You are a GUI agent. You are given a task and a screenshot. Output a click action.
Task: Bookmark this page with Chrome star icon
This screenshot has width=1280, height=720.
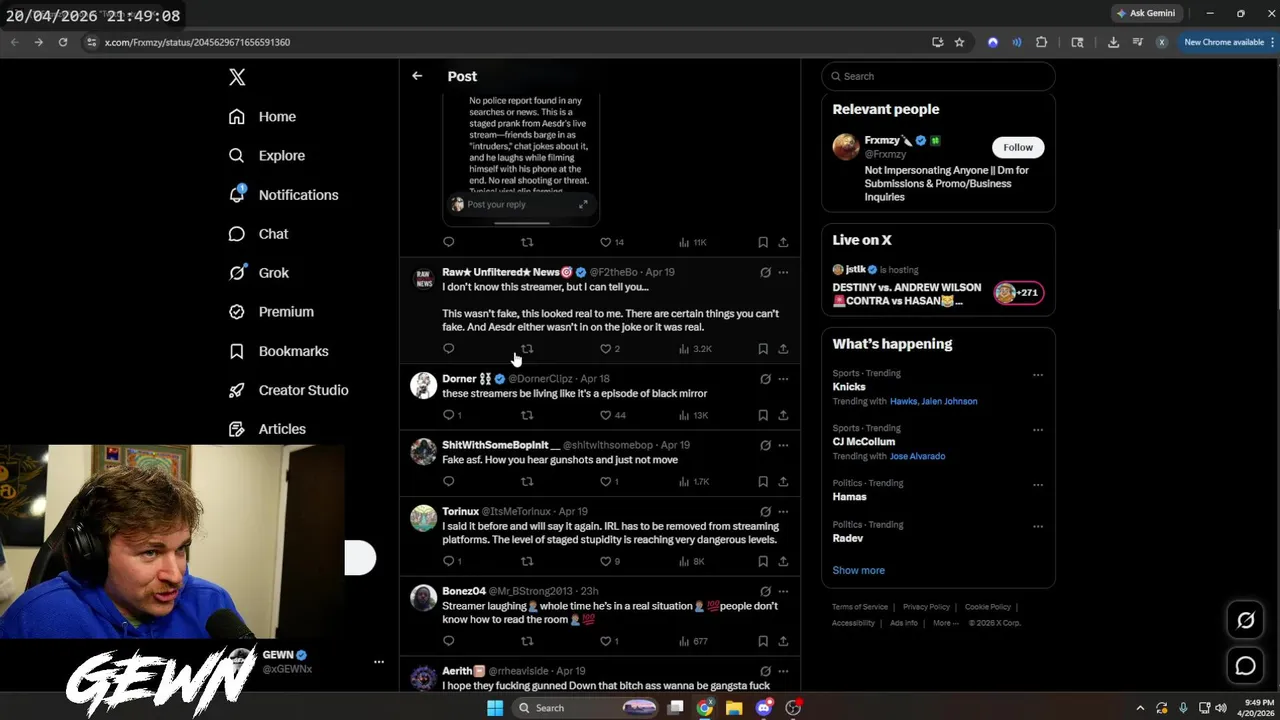(959, 42)
